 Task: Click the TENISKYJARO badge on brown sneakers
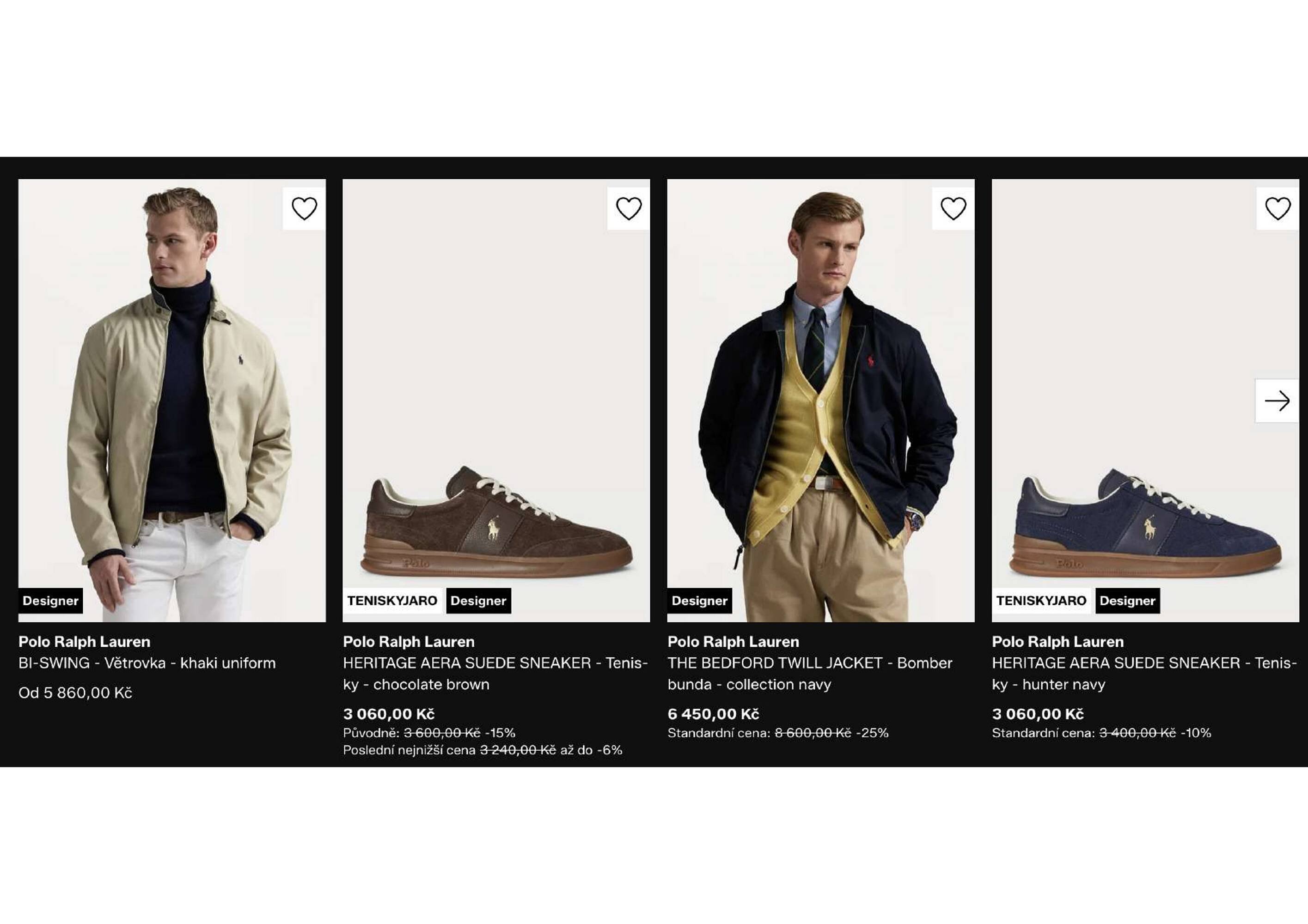(x=392, y=601)
